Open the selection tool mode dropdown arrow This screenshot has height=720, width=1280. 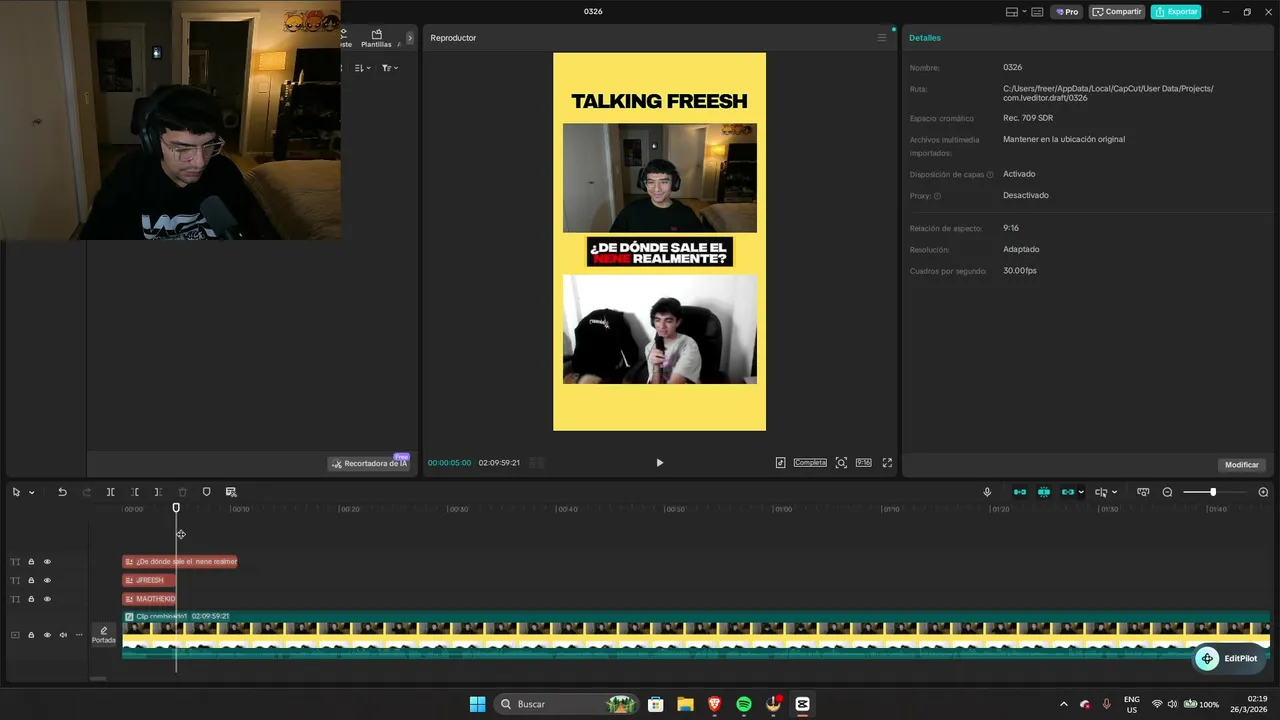point(31,492)
